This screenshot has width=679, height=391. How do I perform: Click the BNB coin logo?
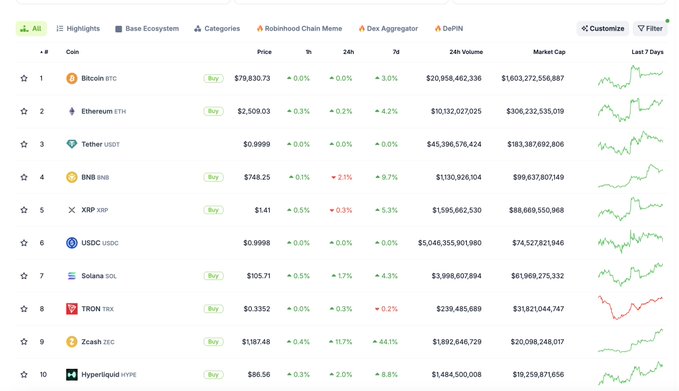[71, 177]
